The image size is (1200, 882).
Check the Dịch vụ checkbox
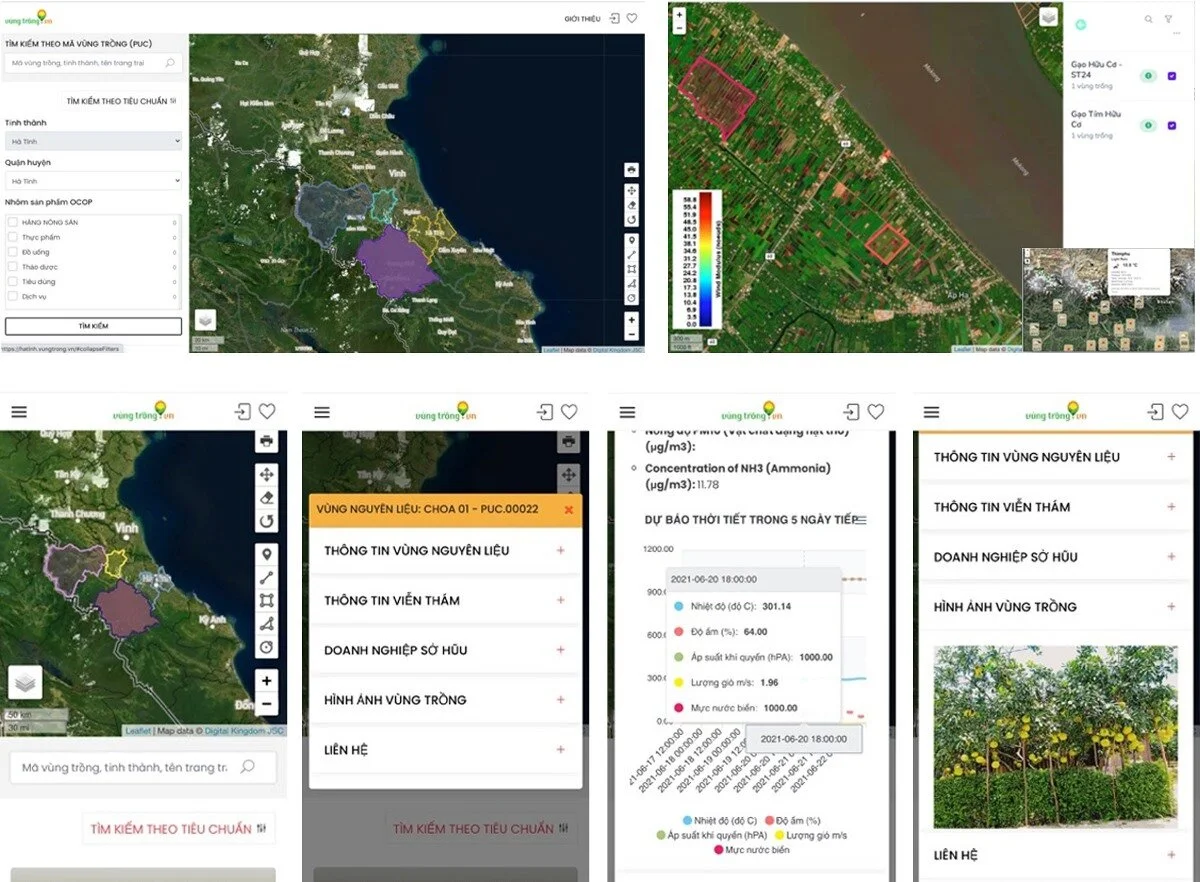coord(12,296)
